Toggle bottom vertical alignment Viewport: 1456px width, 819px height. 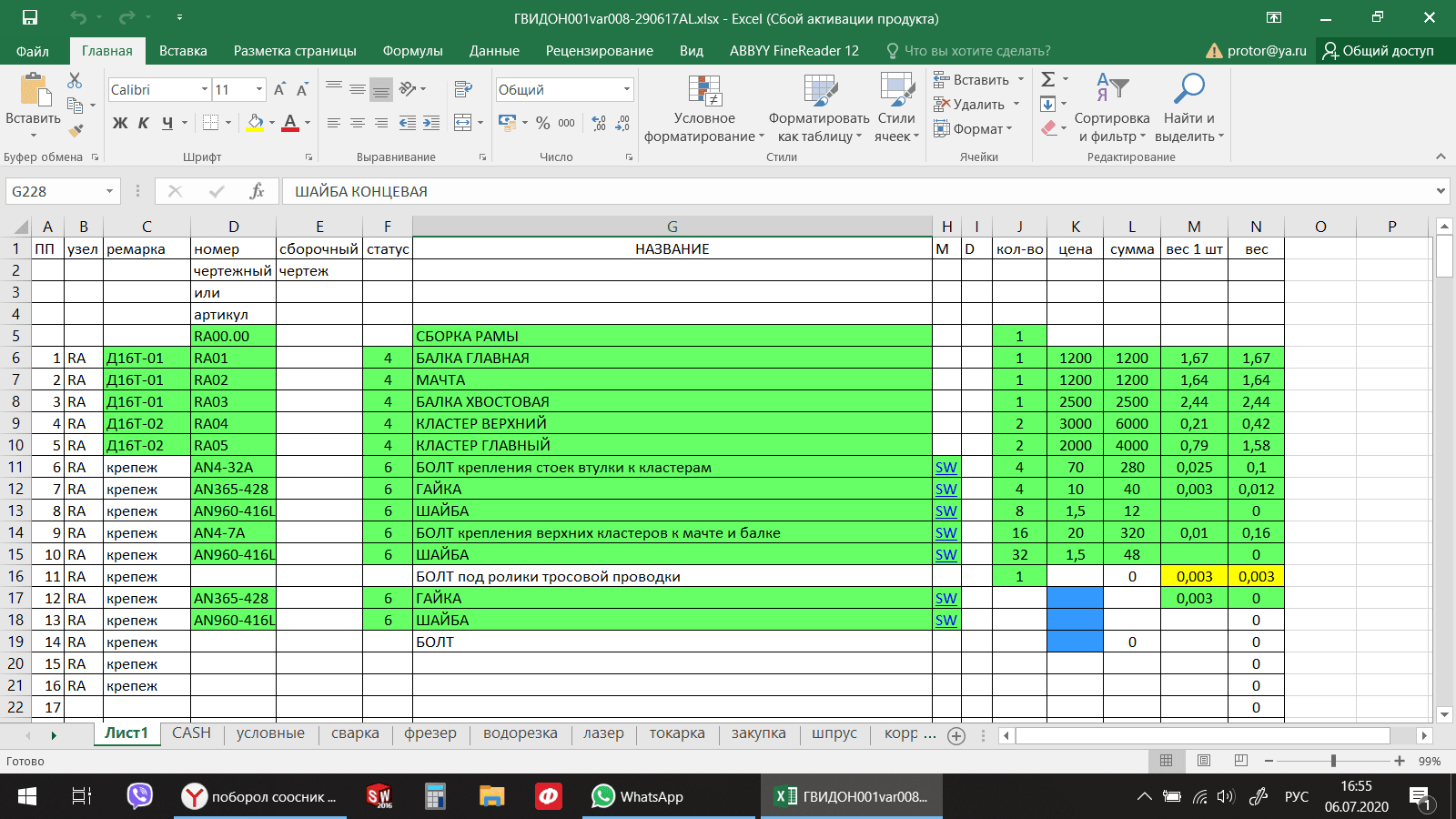click(381, 89)
